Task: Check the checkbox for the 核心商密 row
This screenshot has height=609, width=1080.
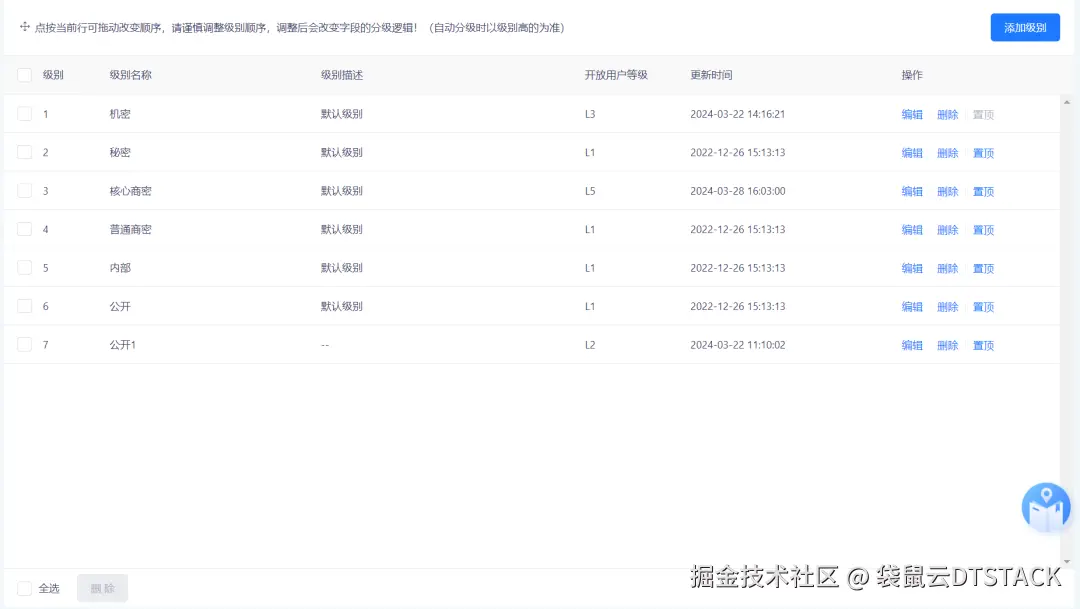Action: (25, 191)
